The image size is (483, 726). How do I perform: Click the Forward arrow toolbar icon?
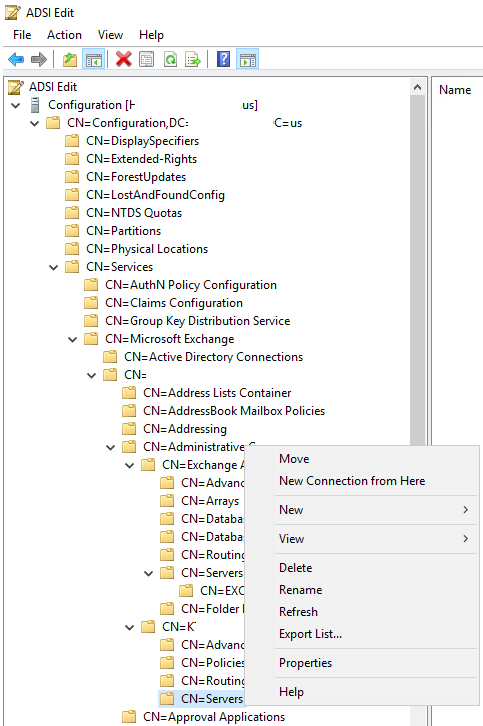click(x=39, y=59)
